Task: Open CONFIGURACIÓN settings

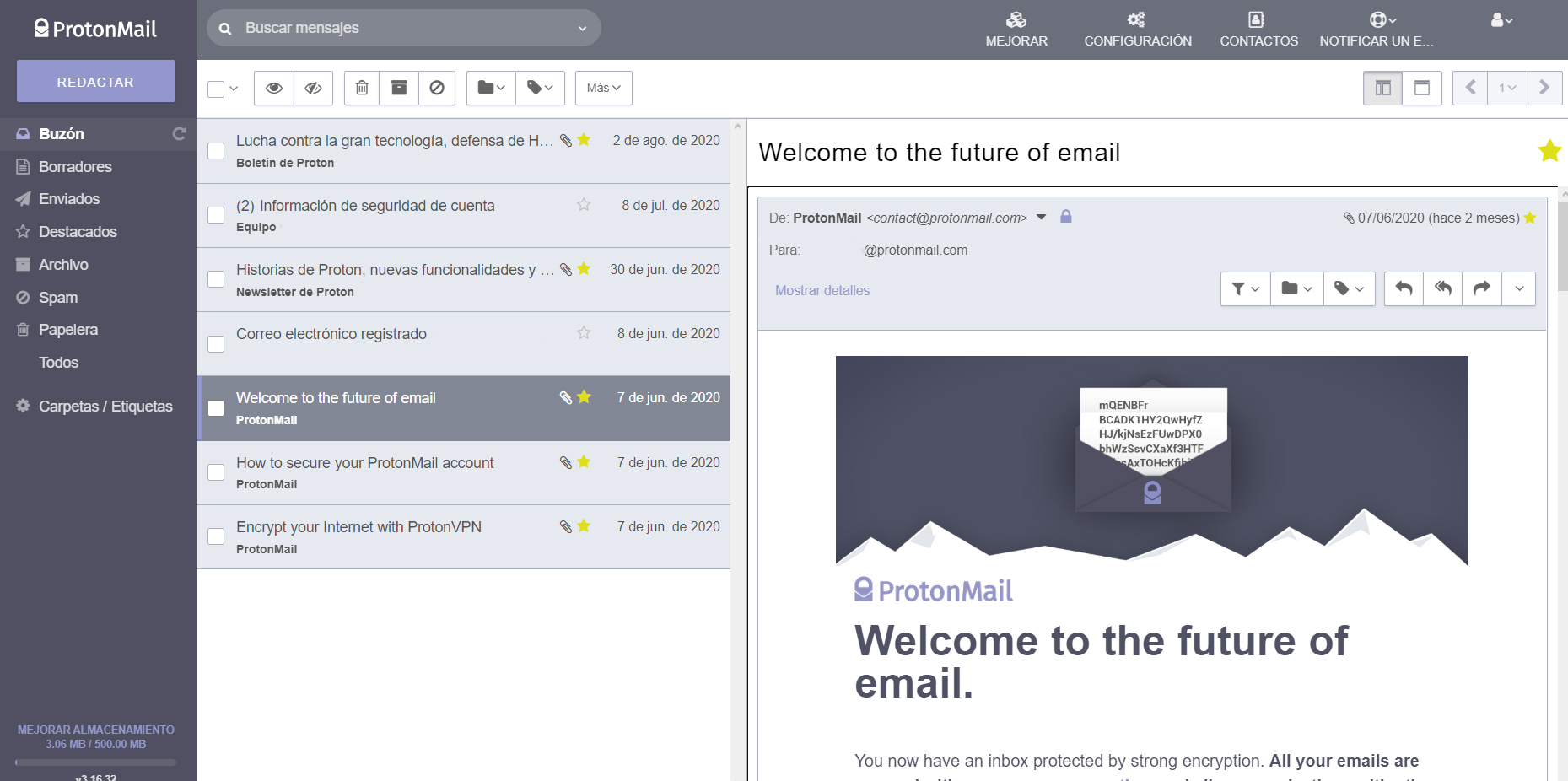Action: (1138, 30)
